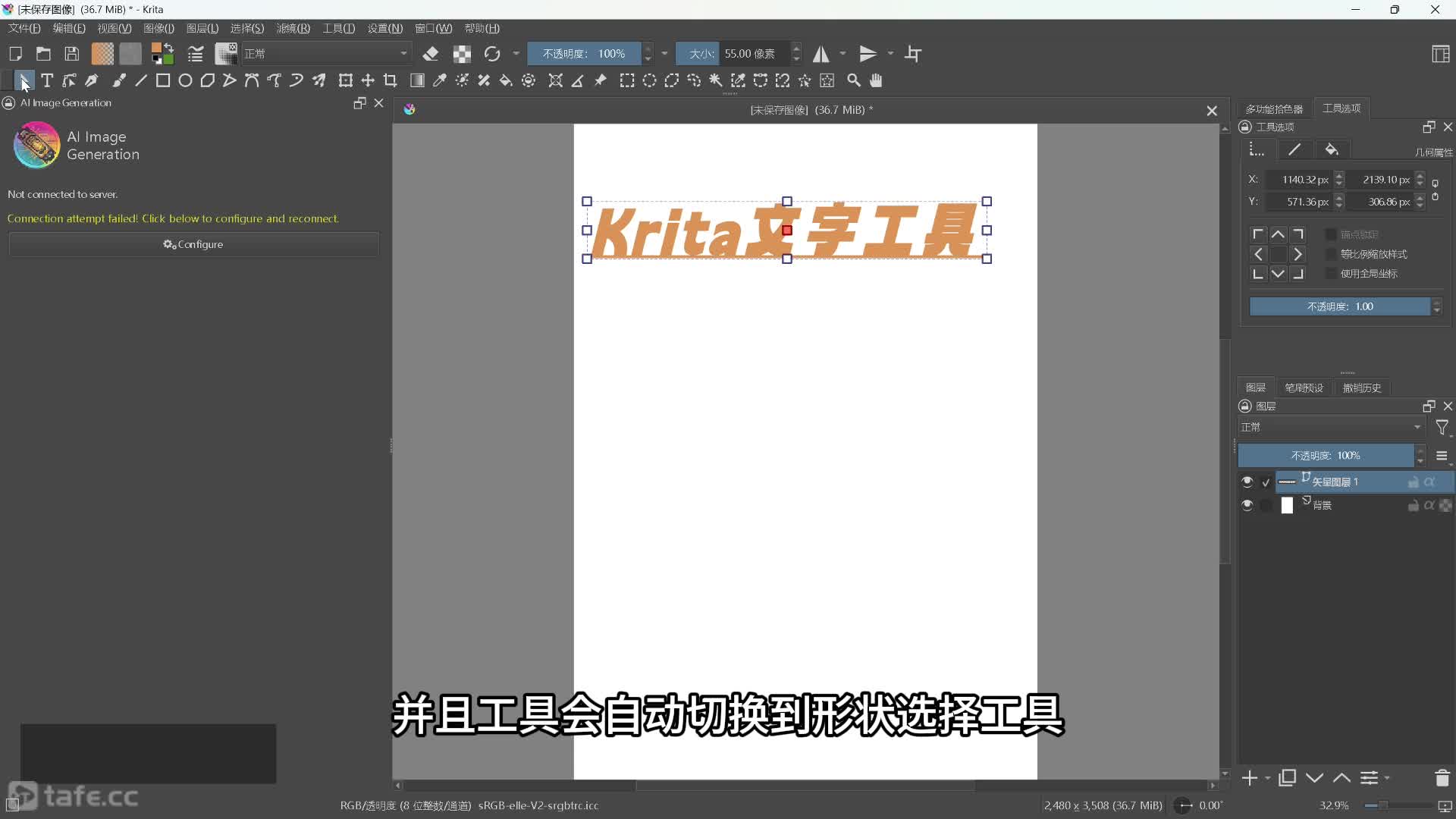This screenshot has height=819, width=1456.
Task: Switch to the 撤销历史 tab
Action: (1362, 388)
